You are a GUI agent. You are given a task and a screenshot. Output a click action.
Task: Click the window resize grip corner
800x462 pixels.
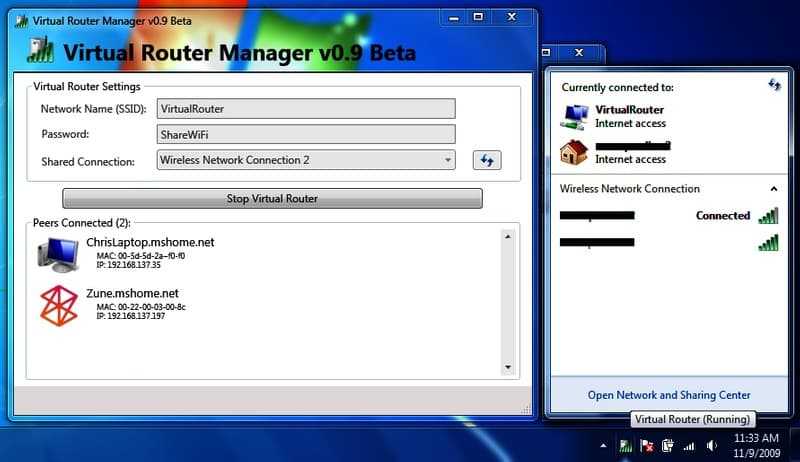pyautogui.click(x=526, y=408)
